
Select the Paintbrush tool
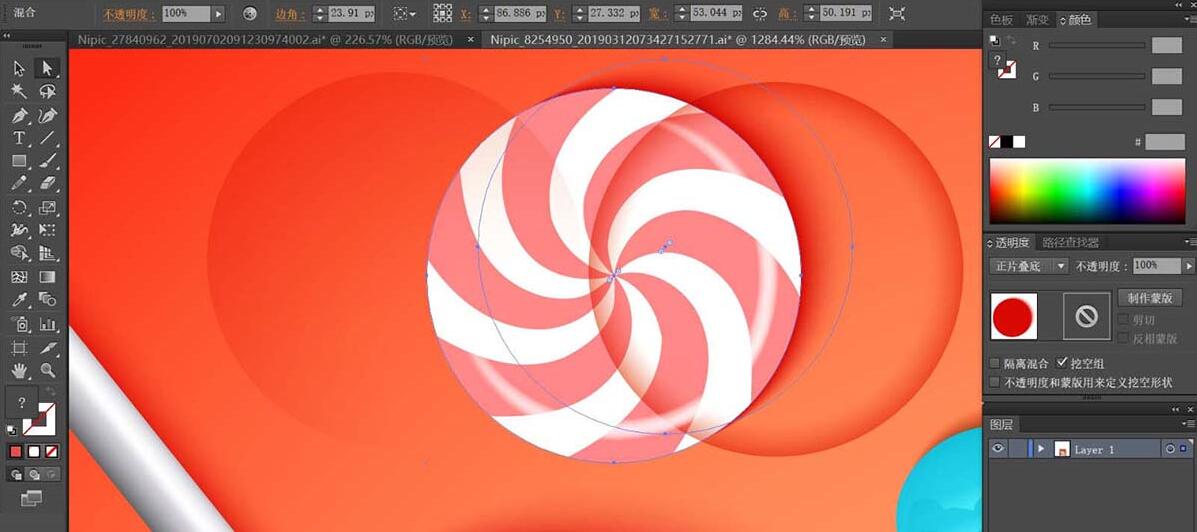coord(47,161)
